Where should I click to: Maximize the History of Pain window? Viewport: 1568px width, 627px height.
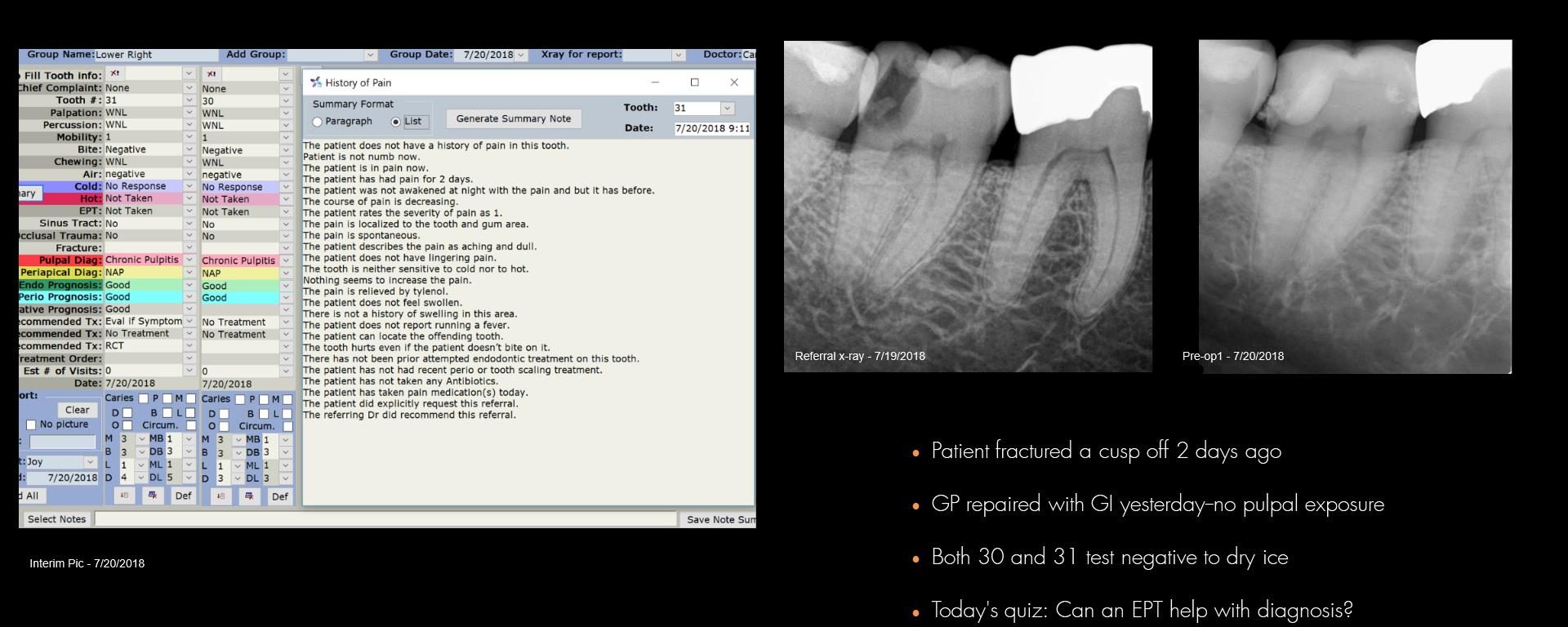click(695, 82)
